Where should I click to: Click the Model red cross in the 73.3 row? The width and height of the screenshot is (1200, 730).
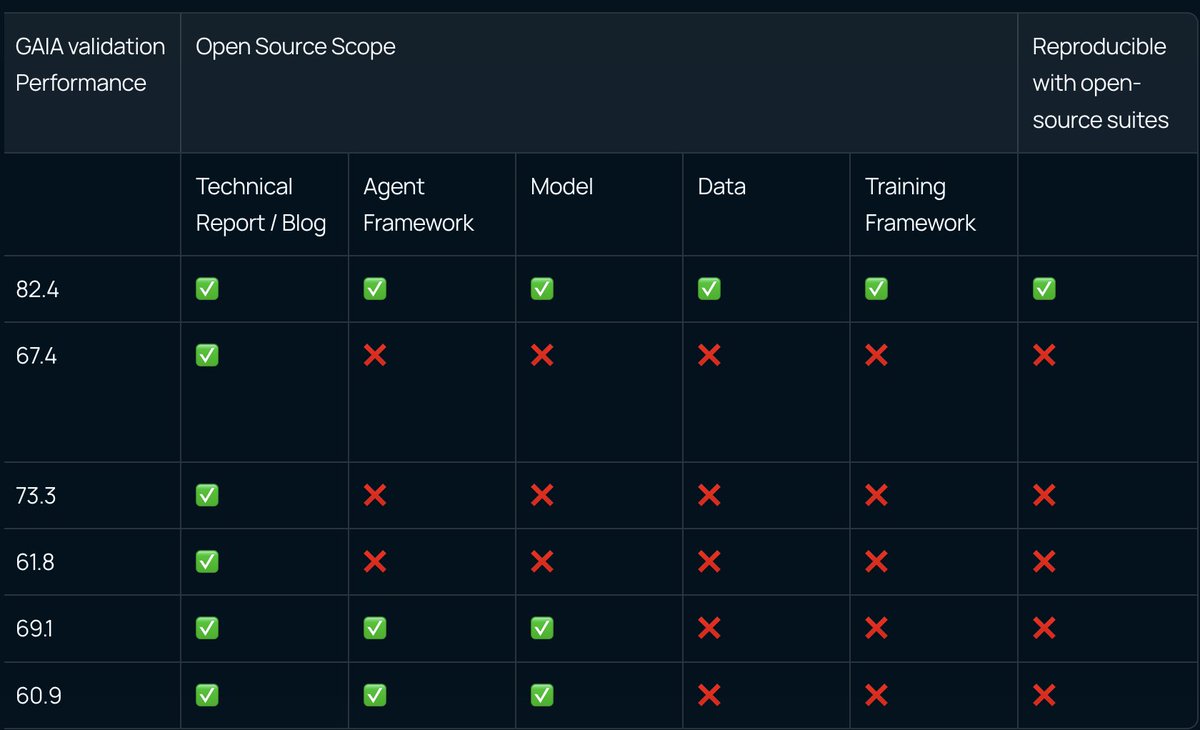[x=542, y=495]
